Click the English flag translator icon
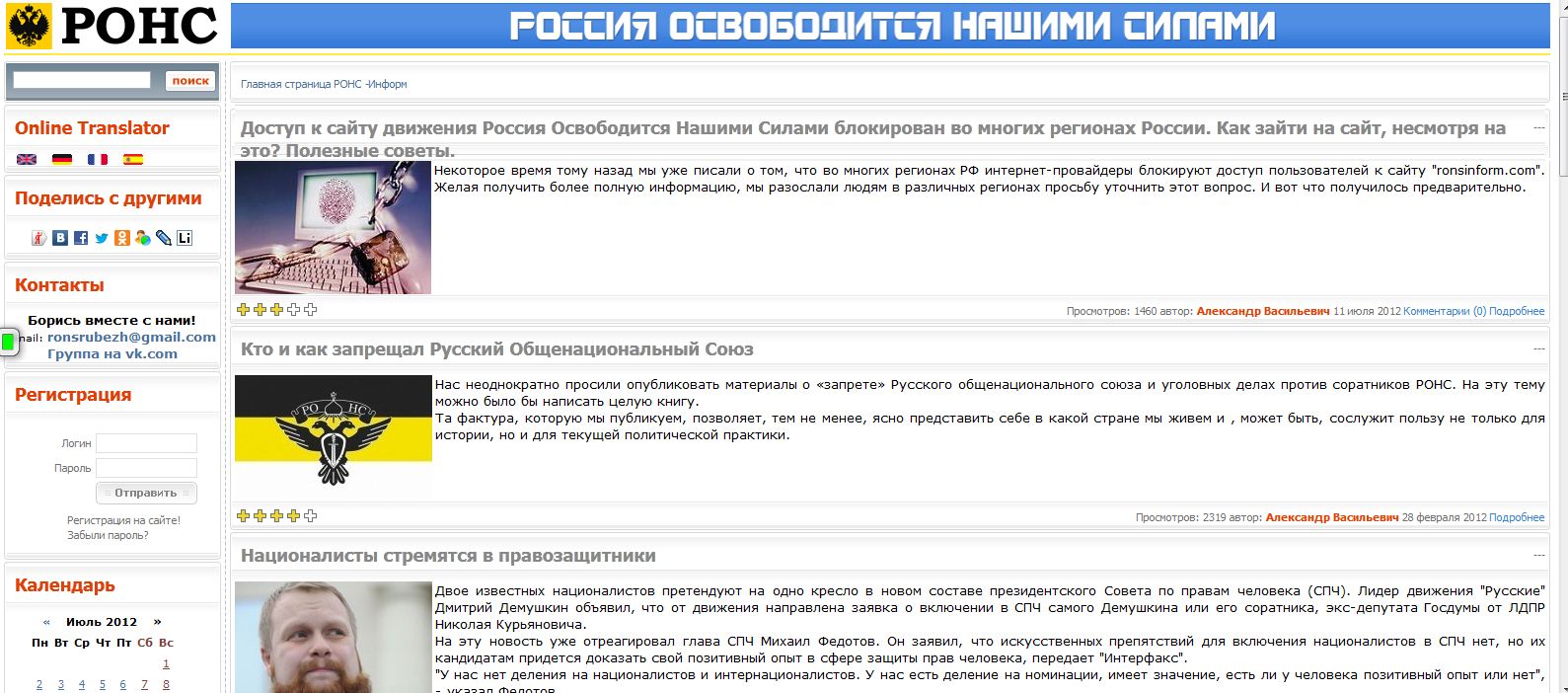The width and height of the screenshot is (1568, 693). point(27,159)
